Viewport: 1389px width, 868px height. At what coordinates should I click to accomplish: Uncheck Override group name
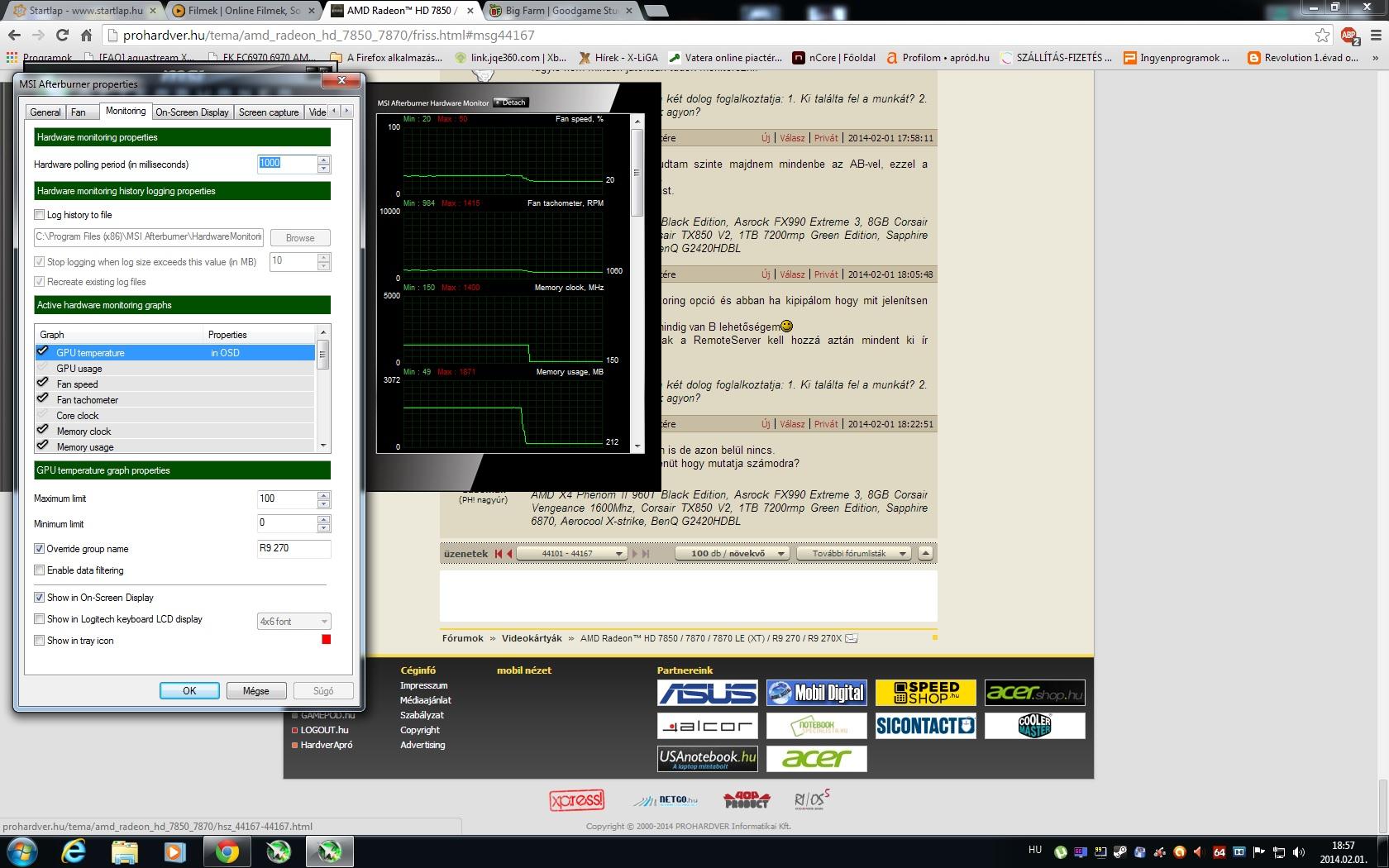[x=39, y=549]
